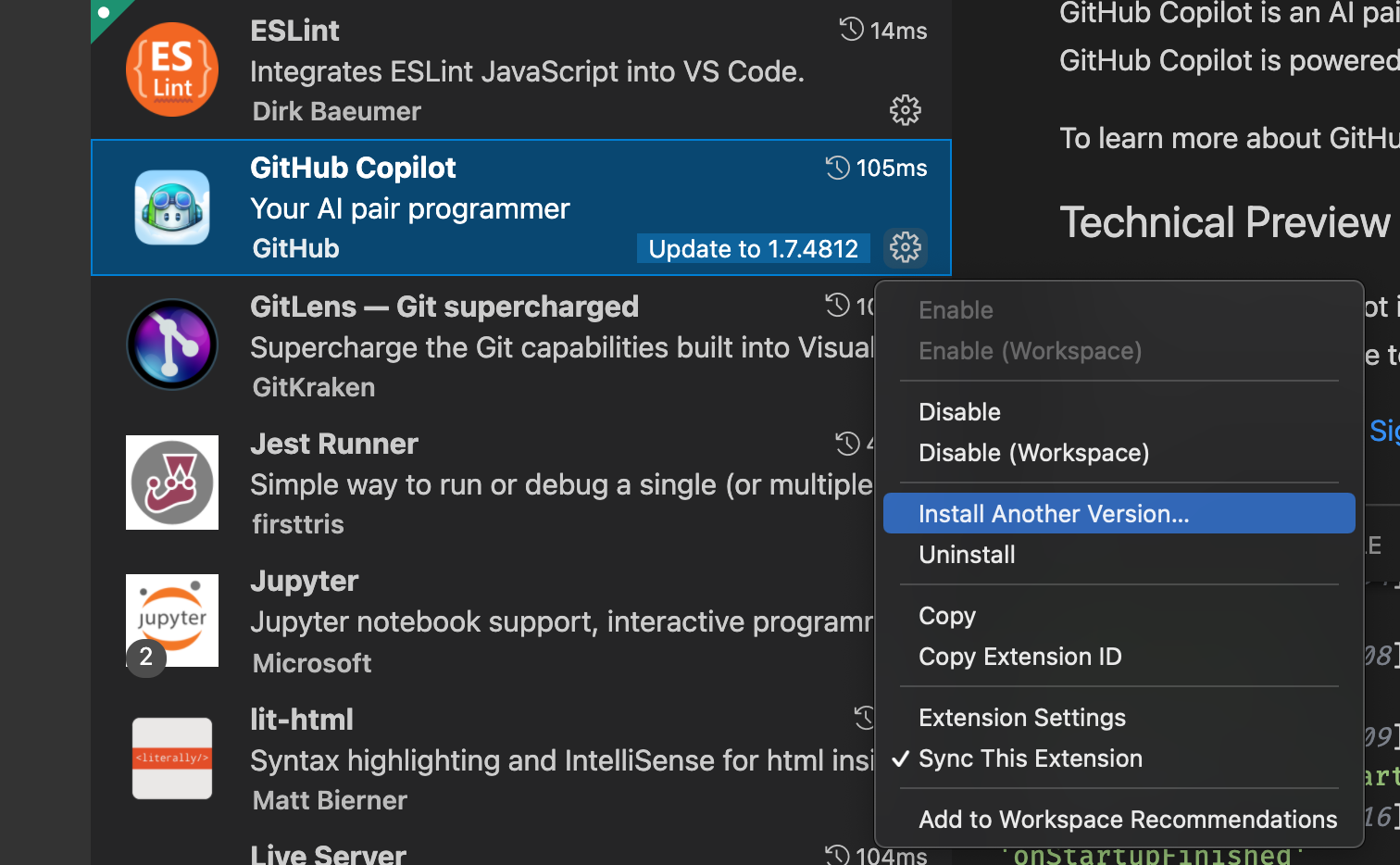This screenshot has height=865, width=1400.
Task: Click the Dirk Baeumer publisher name
Action: point(337,111)
